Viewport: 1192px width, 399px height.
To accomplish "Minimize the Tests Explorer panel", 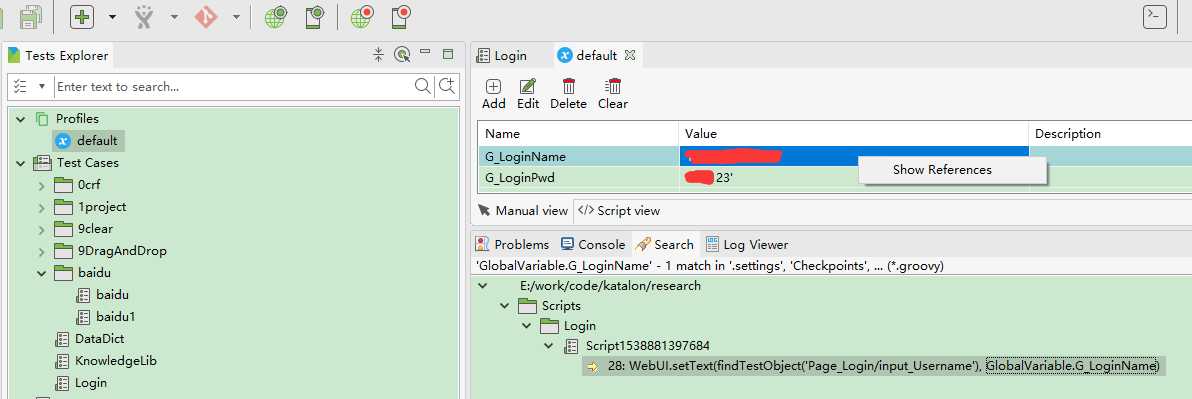I will pyautogui.click(x=426, y=52).
